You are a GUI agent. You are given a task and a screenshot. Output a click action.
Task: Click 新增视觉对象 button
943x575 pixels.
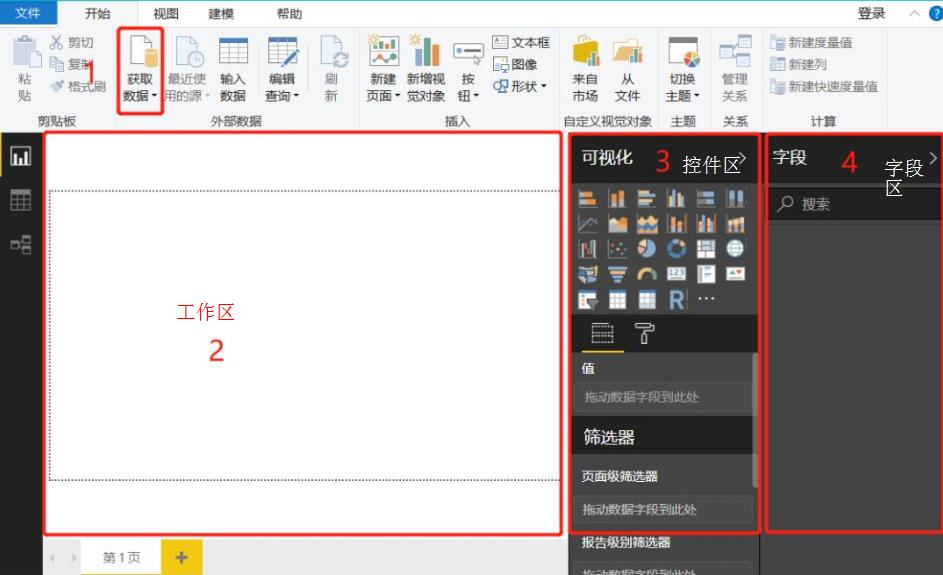[426, 70]
